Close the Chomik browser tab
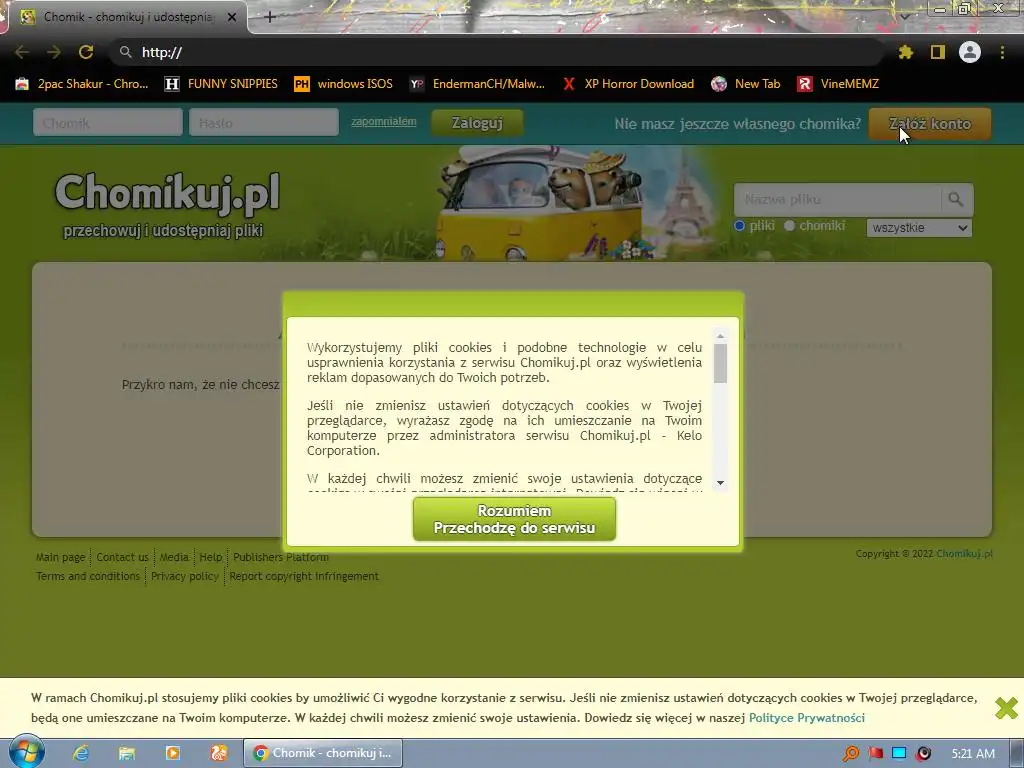The image size is (1024, 768). tap(232, 17)
